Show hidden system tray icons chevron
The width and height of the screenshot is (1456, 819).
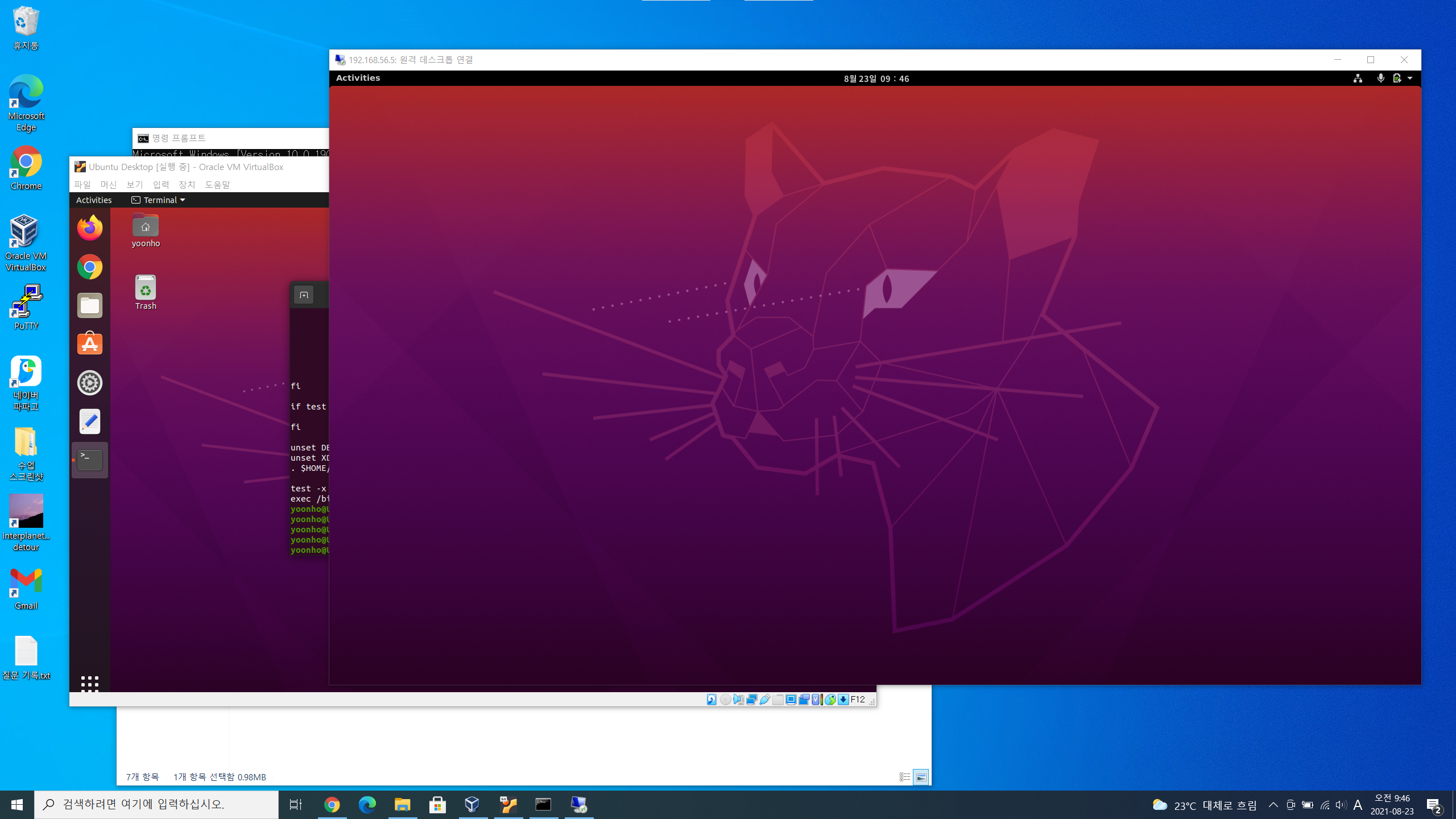pyautogui.click(x=1273, y=805)
